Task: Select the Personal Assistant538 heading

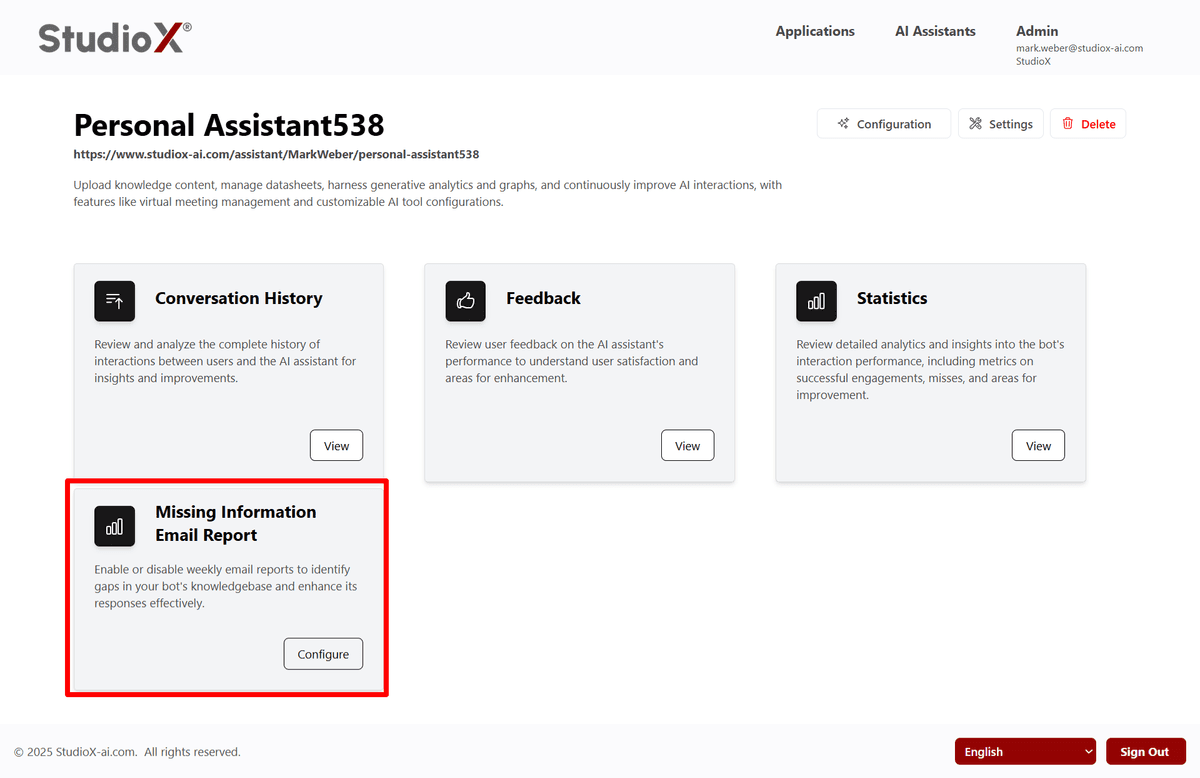Action: (229, 125)
